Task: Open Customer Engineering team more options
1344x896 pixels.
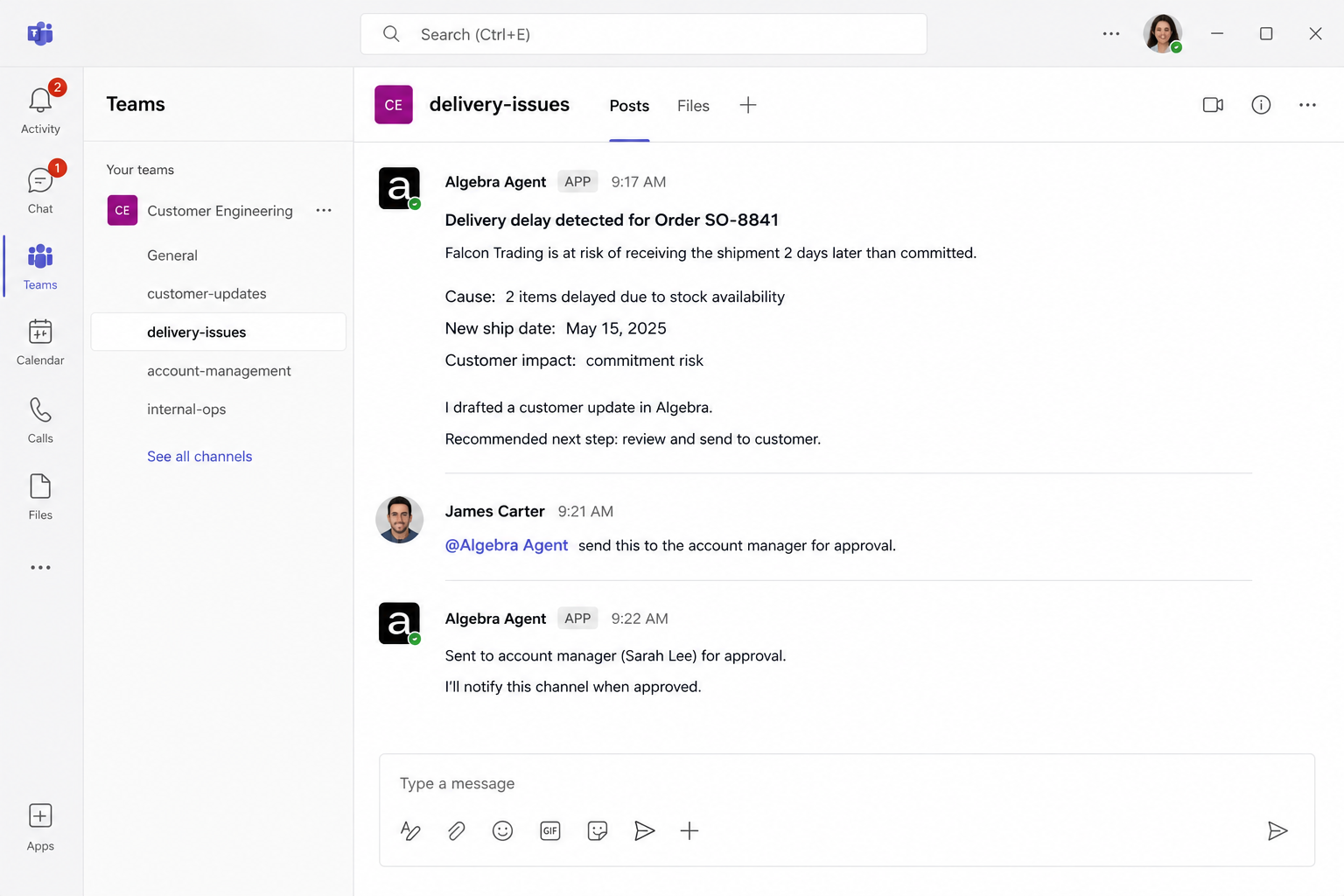Action: (x=324, y=210)
